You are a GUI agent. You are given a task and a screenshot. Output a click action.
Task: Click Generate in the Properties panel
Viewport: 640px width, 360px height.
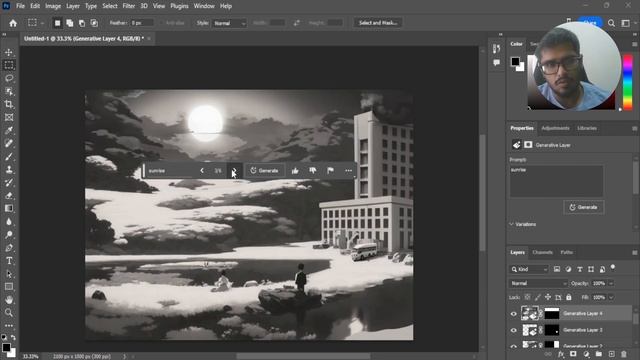click(584, 207)
